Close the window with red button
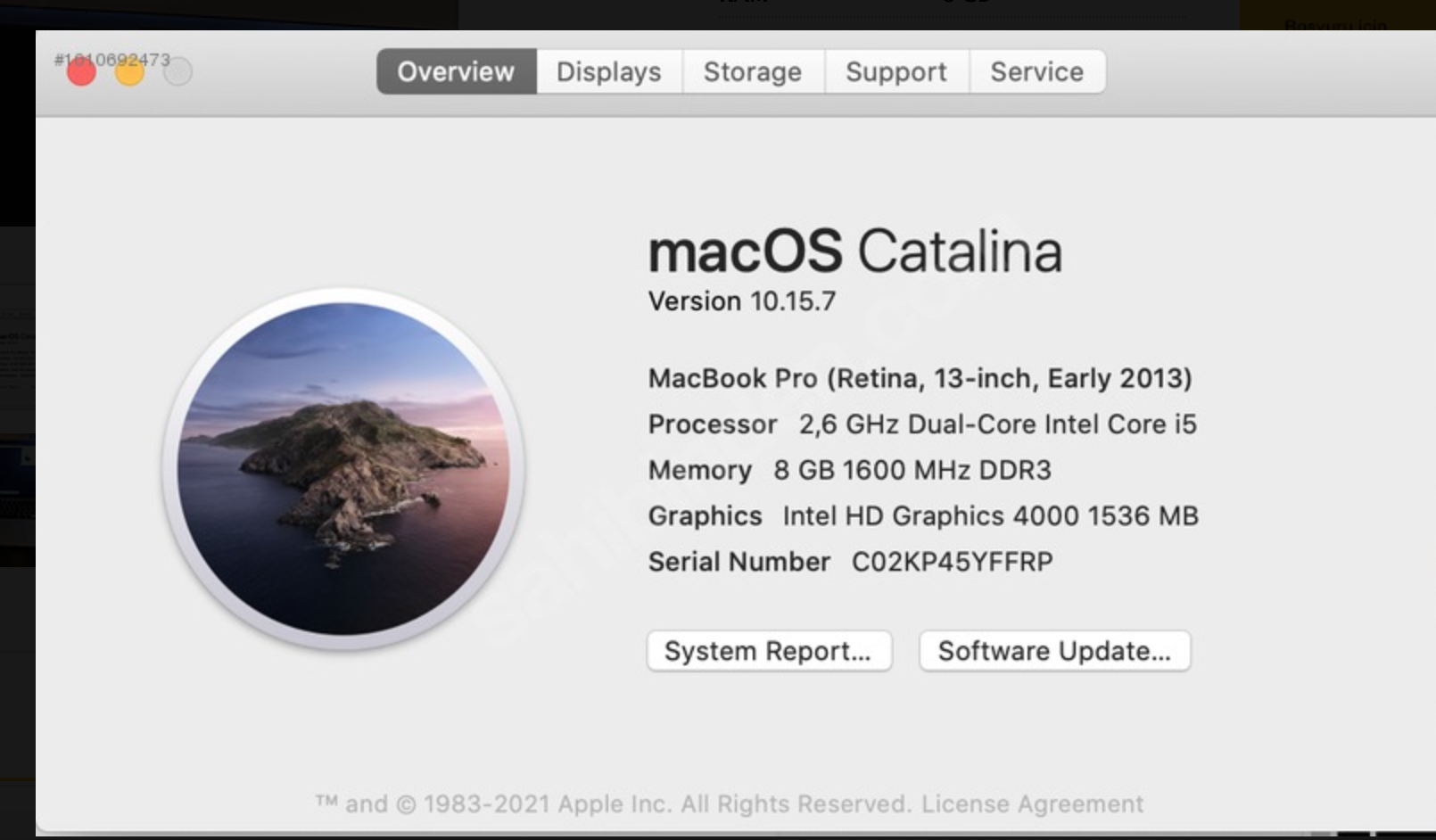1436x840 pixels. 81,71
